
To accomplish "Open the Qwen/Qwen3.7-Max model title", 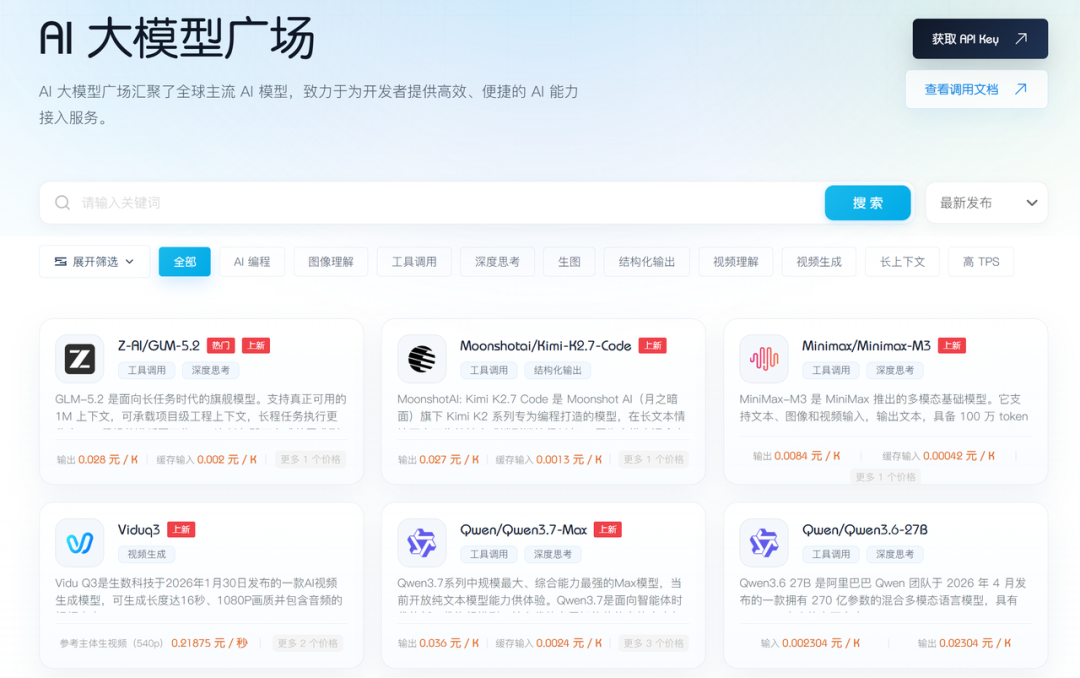I will point(523,530).
